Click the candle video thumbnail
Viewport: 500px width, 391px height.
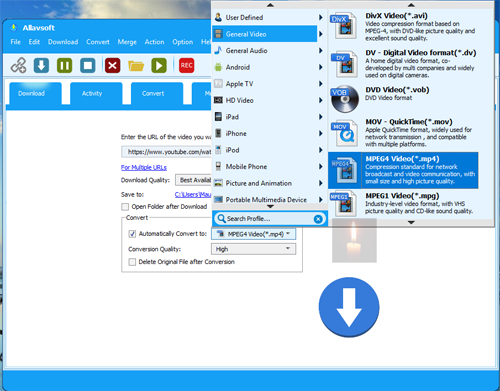pos(354,240)
